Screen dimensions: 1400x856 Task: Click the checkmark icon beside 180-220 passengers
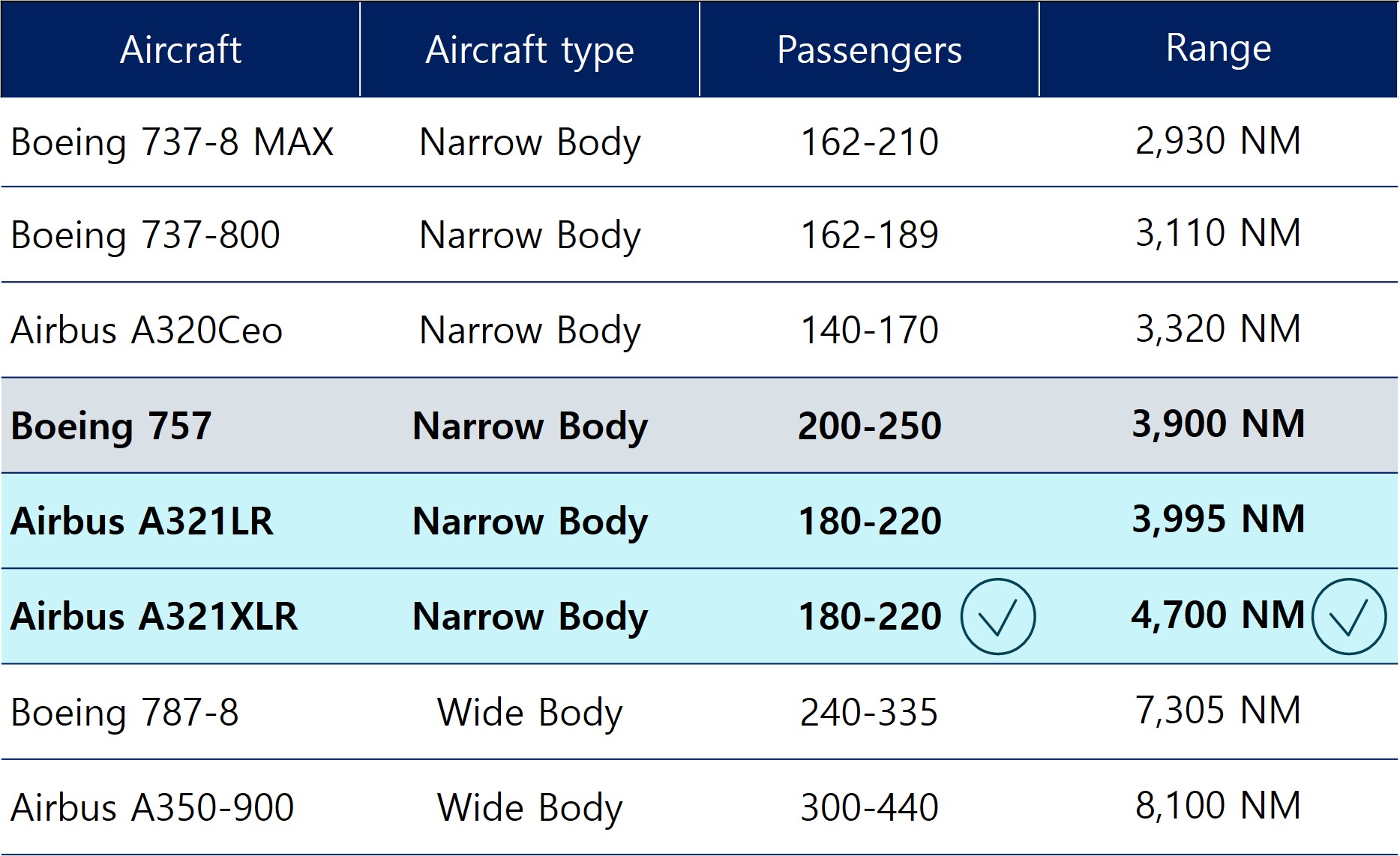998,616
